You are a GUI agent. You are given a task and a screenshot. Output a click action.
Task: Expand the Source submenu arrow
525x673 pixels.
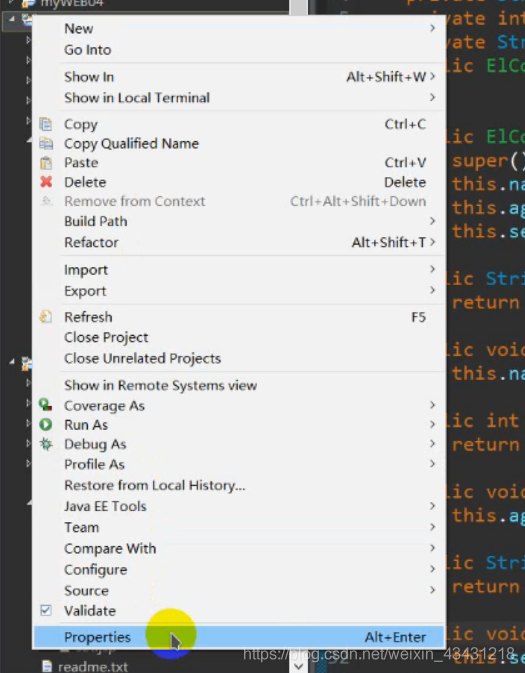pyautogui.click(x=432, y=590)
